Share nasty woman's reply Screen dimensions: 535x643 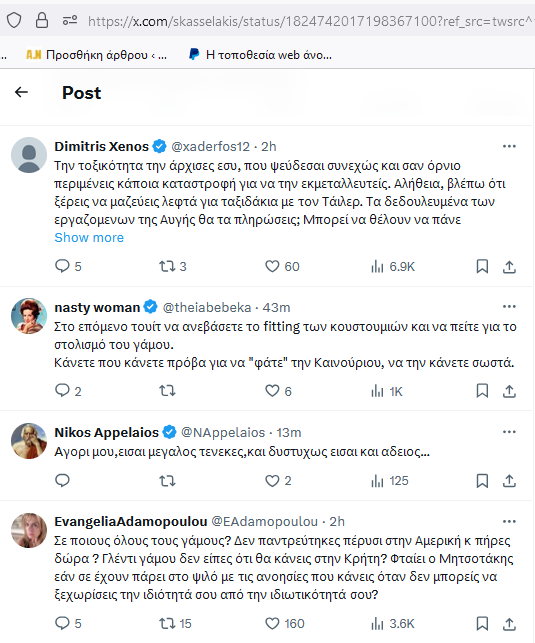[x=509, y=391]
